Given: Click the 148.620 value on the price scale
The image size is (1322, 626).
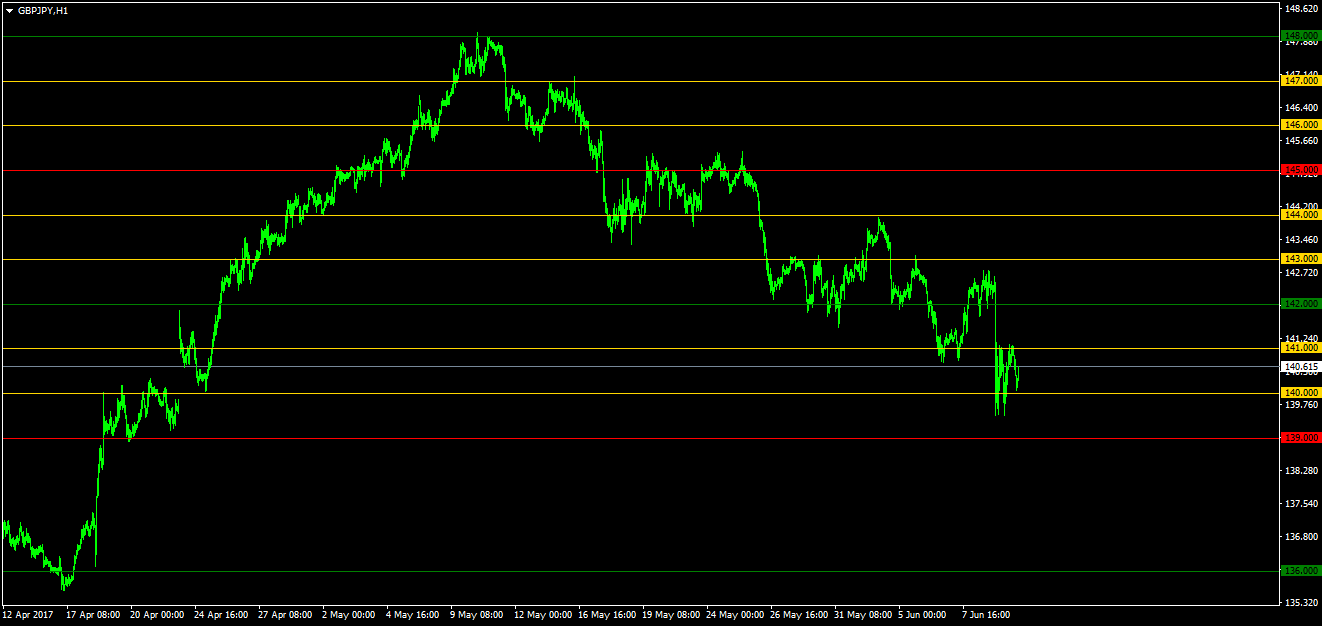Looking at the screenshot, I should (x=1301, y=9).
